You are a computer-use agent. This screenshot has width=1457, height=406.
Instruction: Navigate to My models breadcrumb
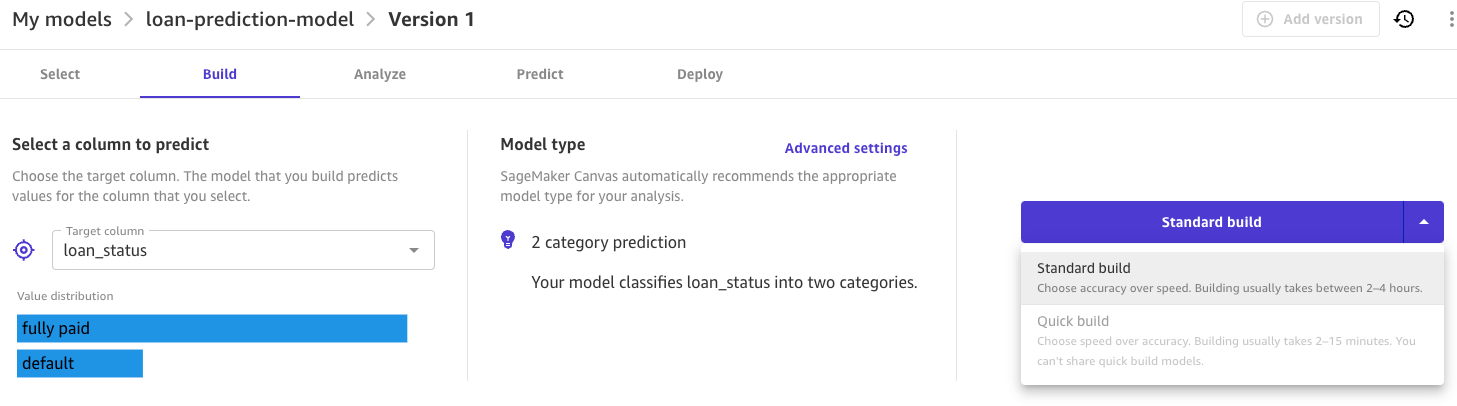[x=62, y=19]
